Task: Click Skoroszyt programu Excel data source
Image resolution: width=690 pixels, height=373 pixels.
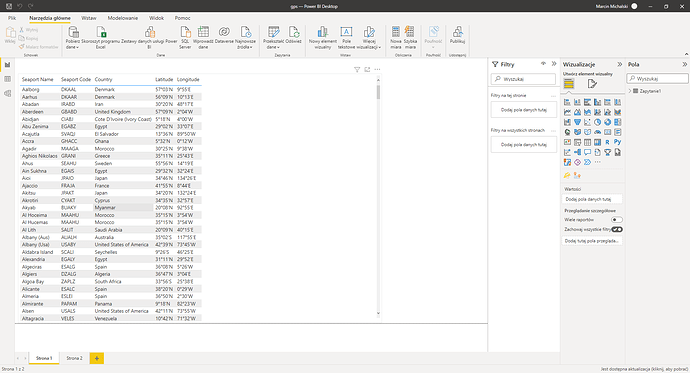Action: tap(101, 37)
